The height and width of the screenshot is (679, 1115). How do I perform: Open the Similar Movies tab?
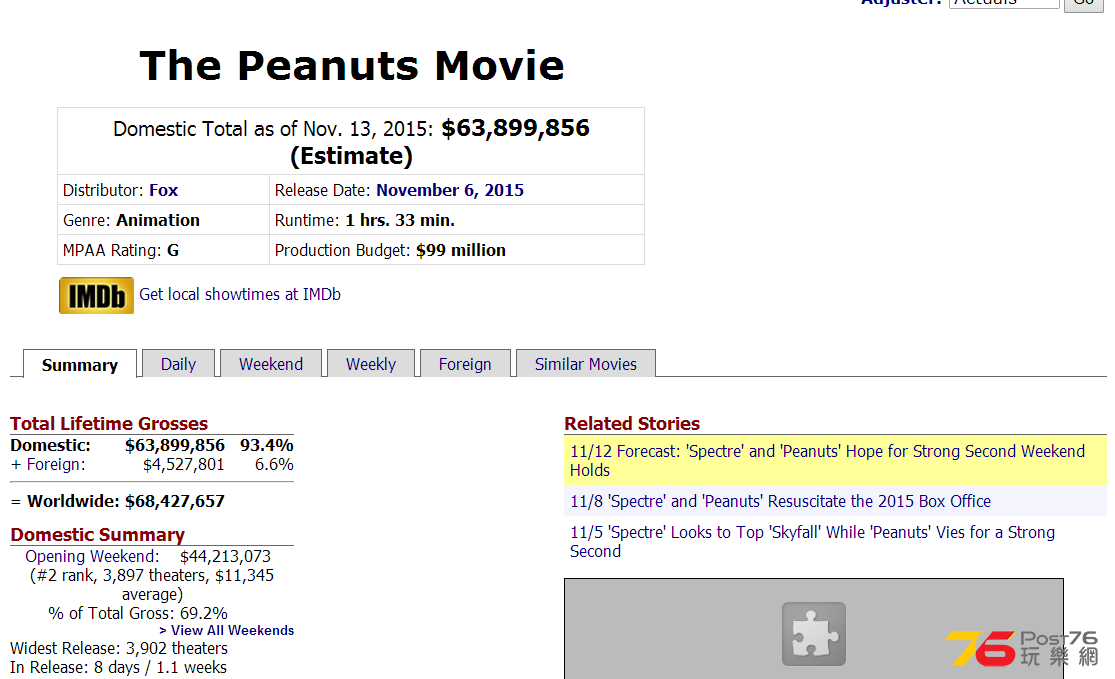pos(585,364)
